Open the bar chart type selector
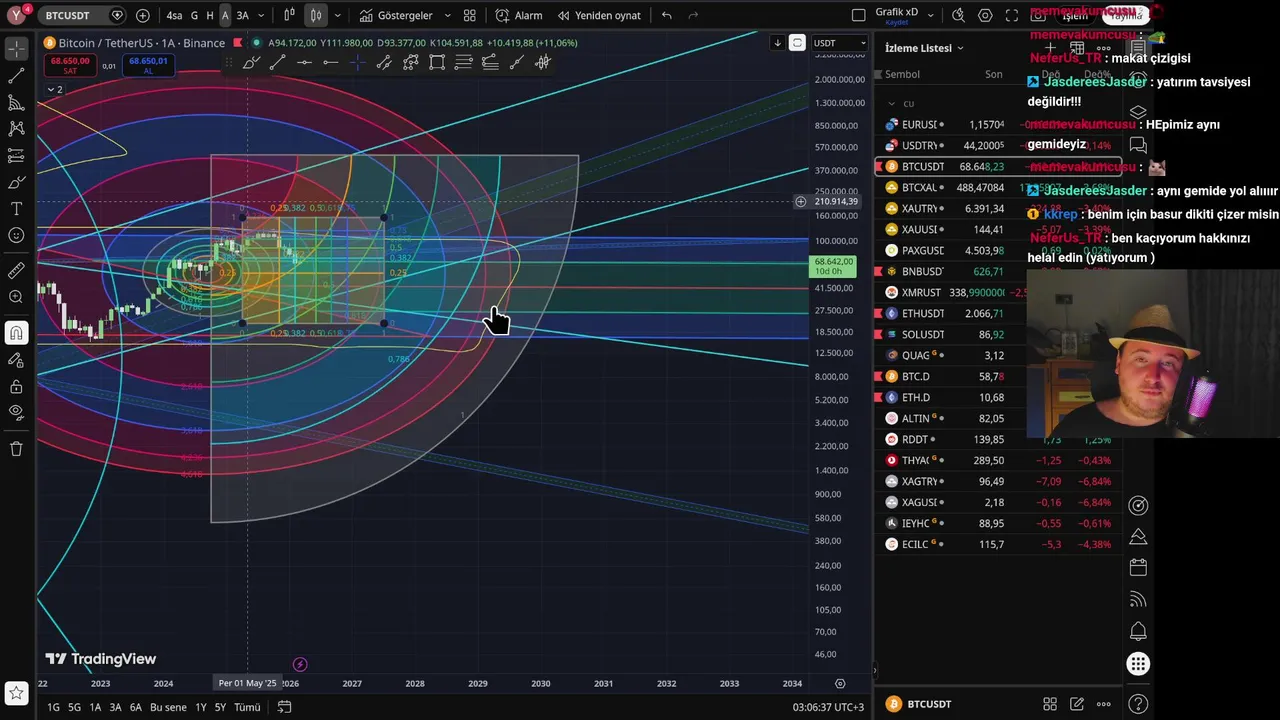 290,15
